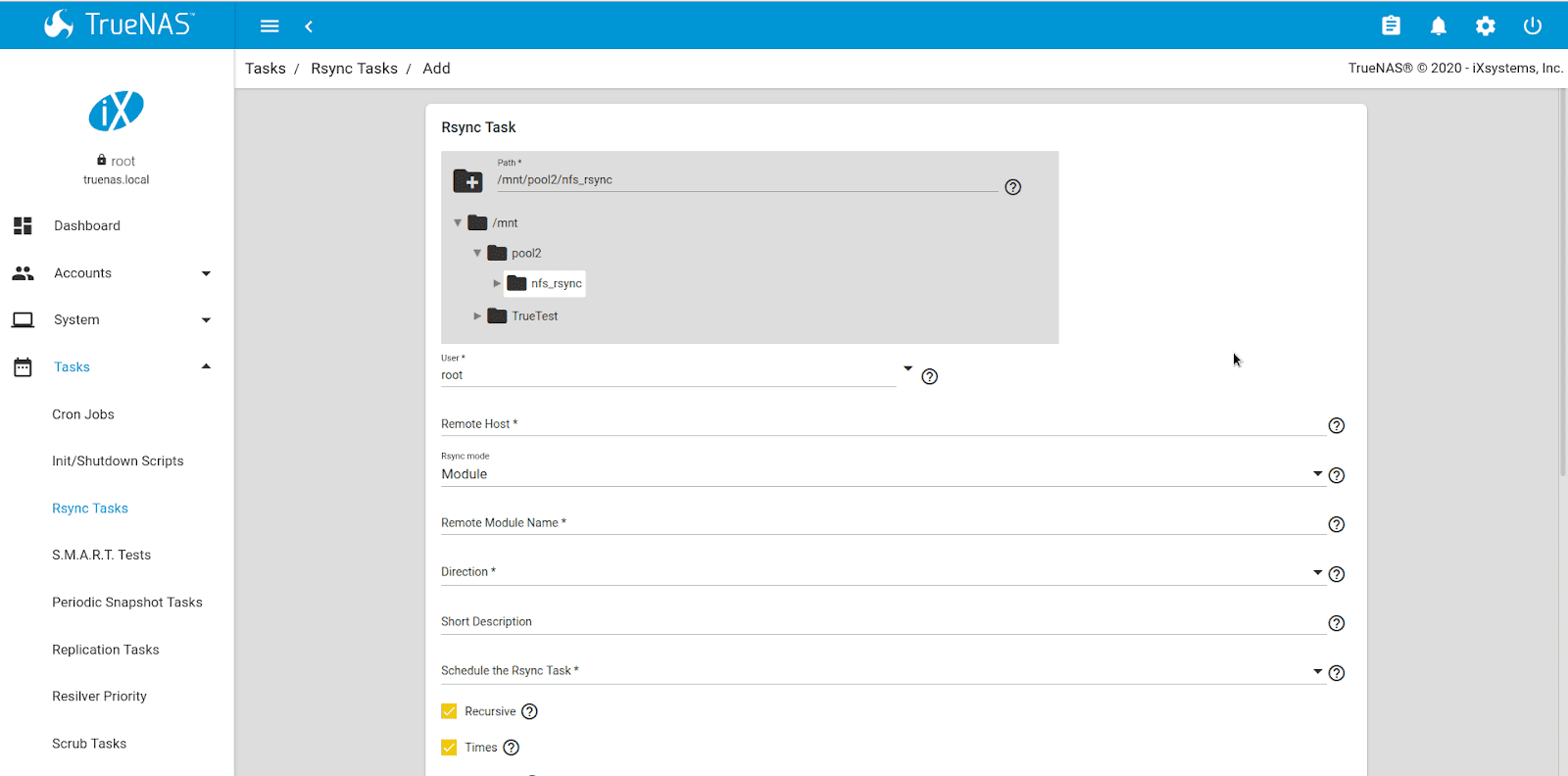Viewport: 1568px width, 776px height.
Task: Toggle the Times checkbox
Action: 450,748
